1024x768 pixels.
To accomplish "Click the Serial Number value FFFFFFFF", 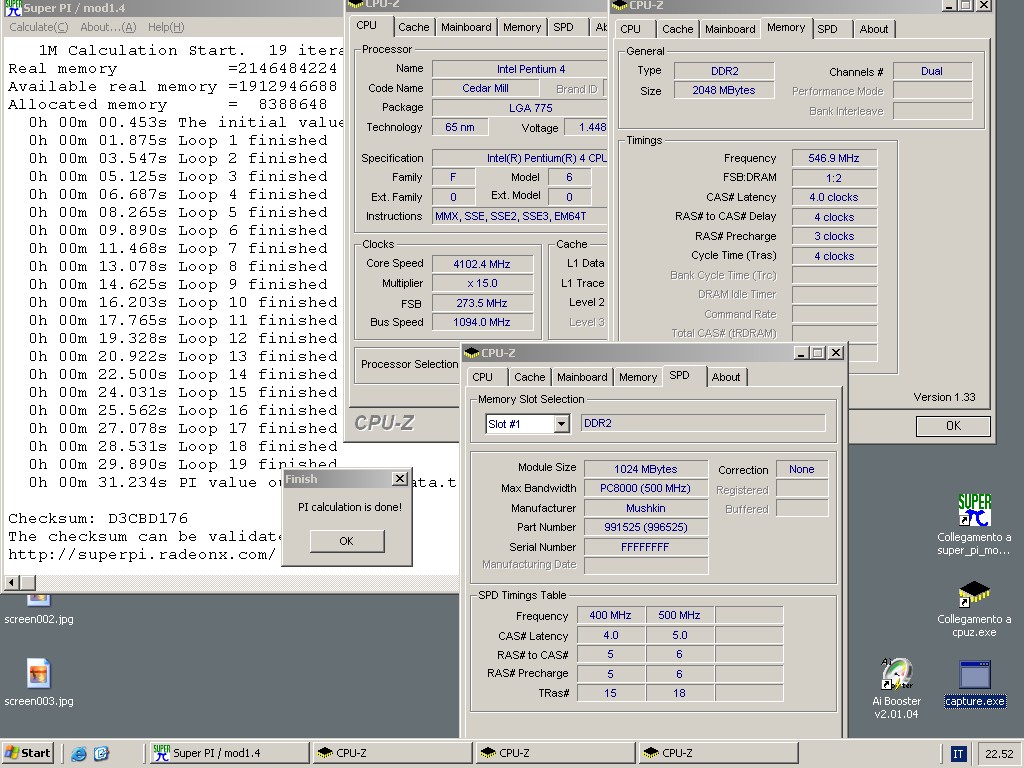I will click(x=646, y=547).
